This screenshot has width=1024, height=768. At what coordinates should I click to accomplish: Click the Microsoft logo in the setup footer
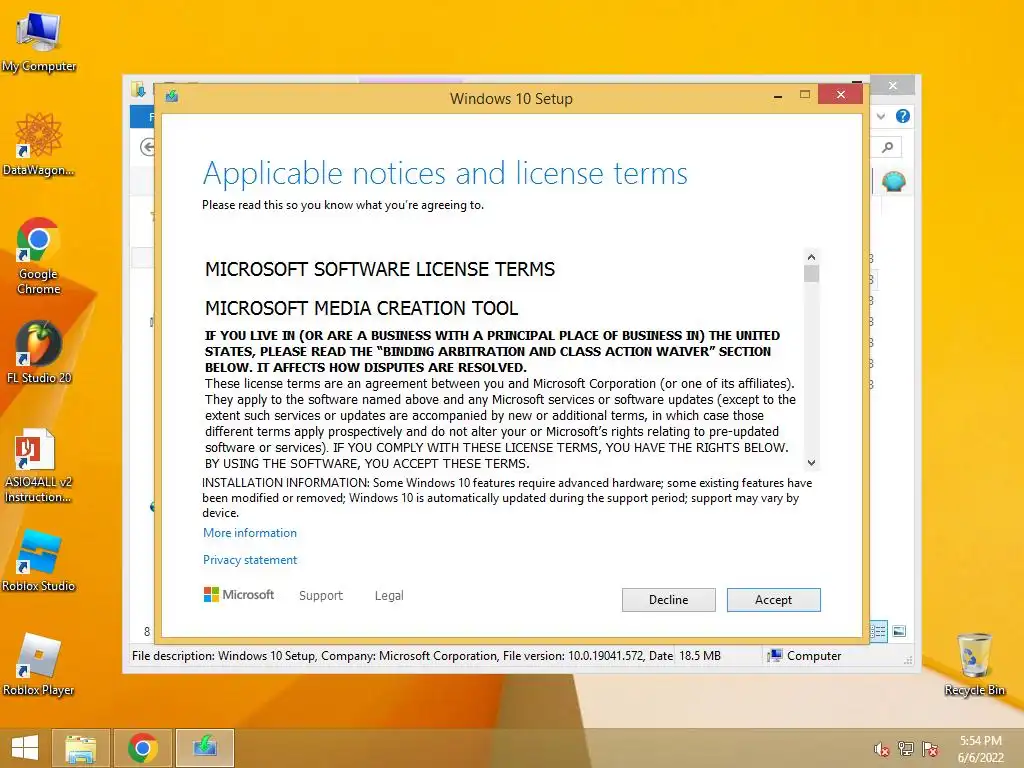pos(239,595)
